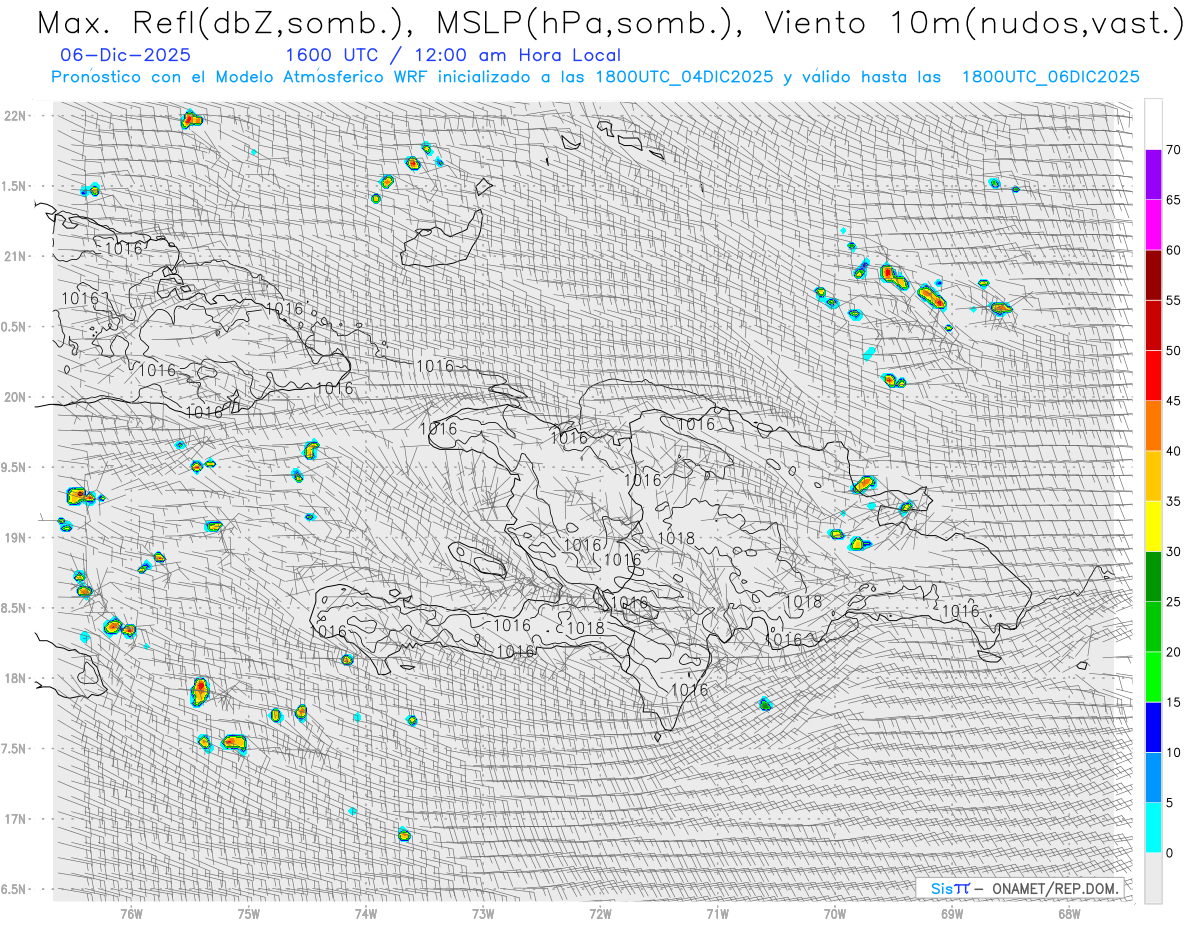
Task: Click the "76W" longitude label
Action: coord(131,912)
